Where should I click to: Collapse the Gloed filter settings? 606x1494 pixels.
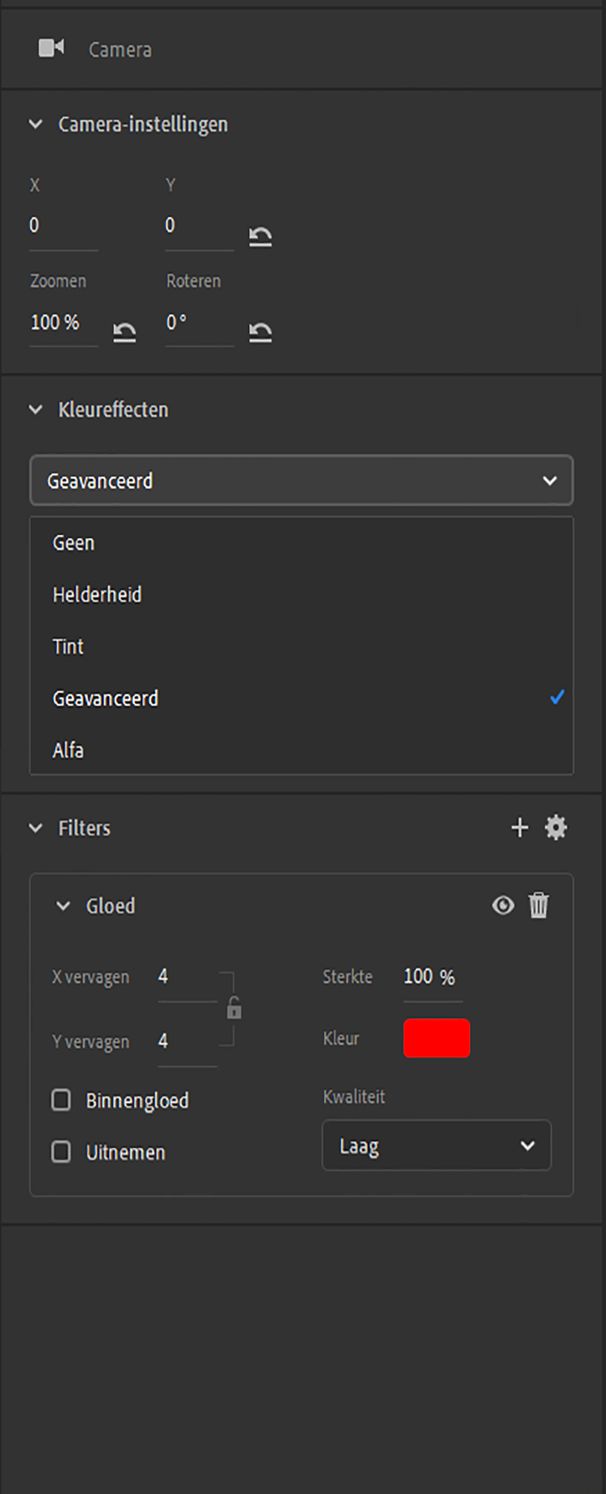coord(63,906)
